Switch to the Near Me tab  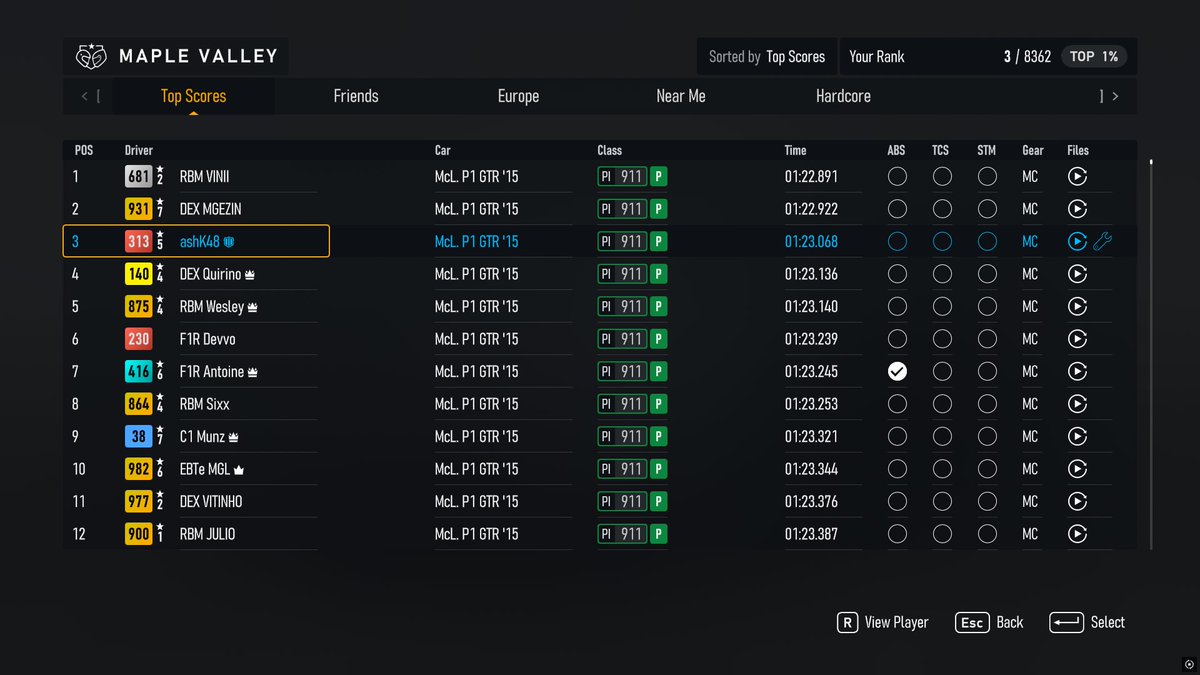pos(681,96)
